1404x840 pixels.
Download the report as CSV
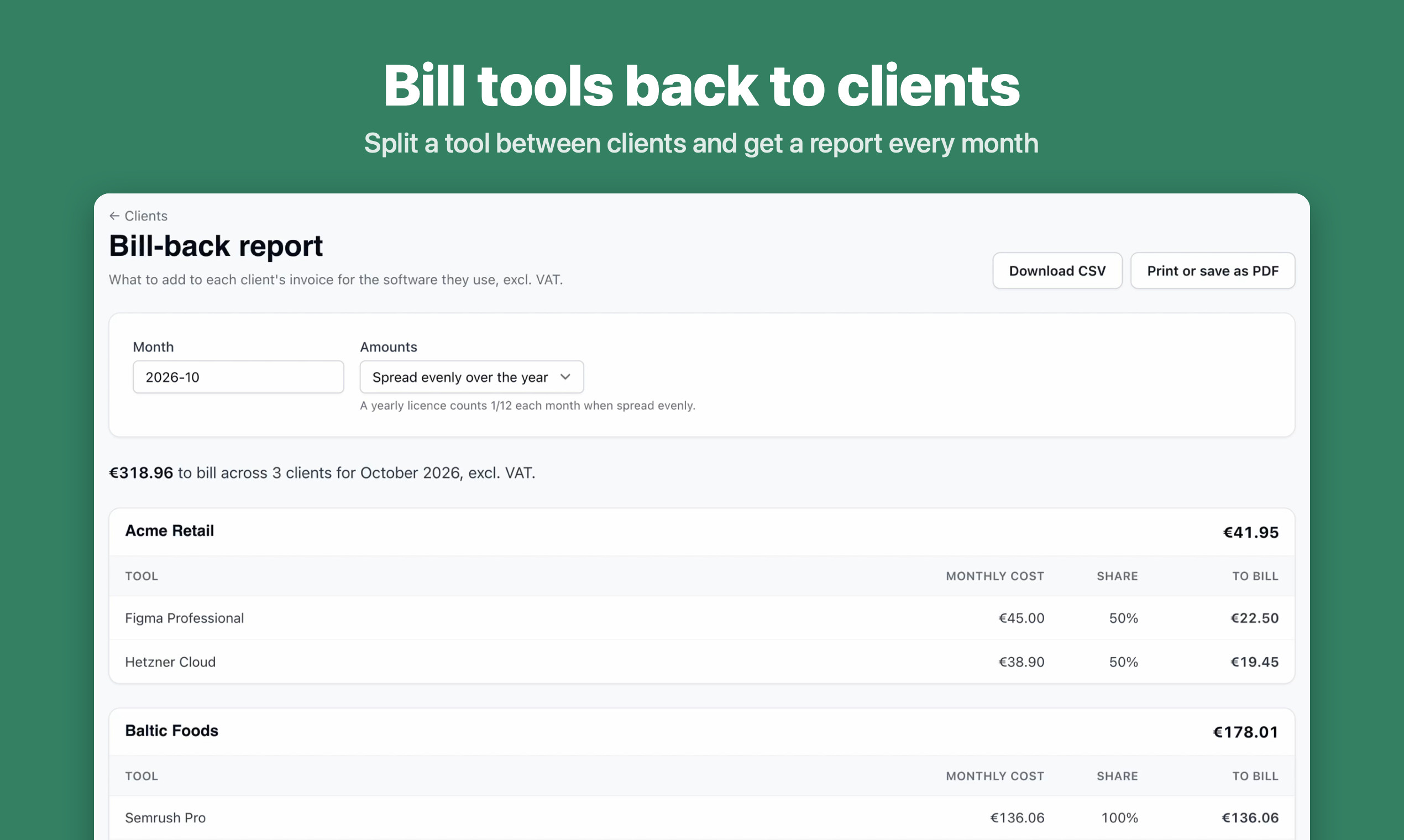click(1057, 271)
